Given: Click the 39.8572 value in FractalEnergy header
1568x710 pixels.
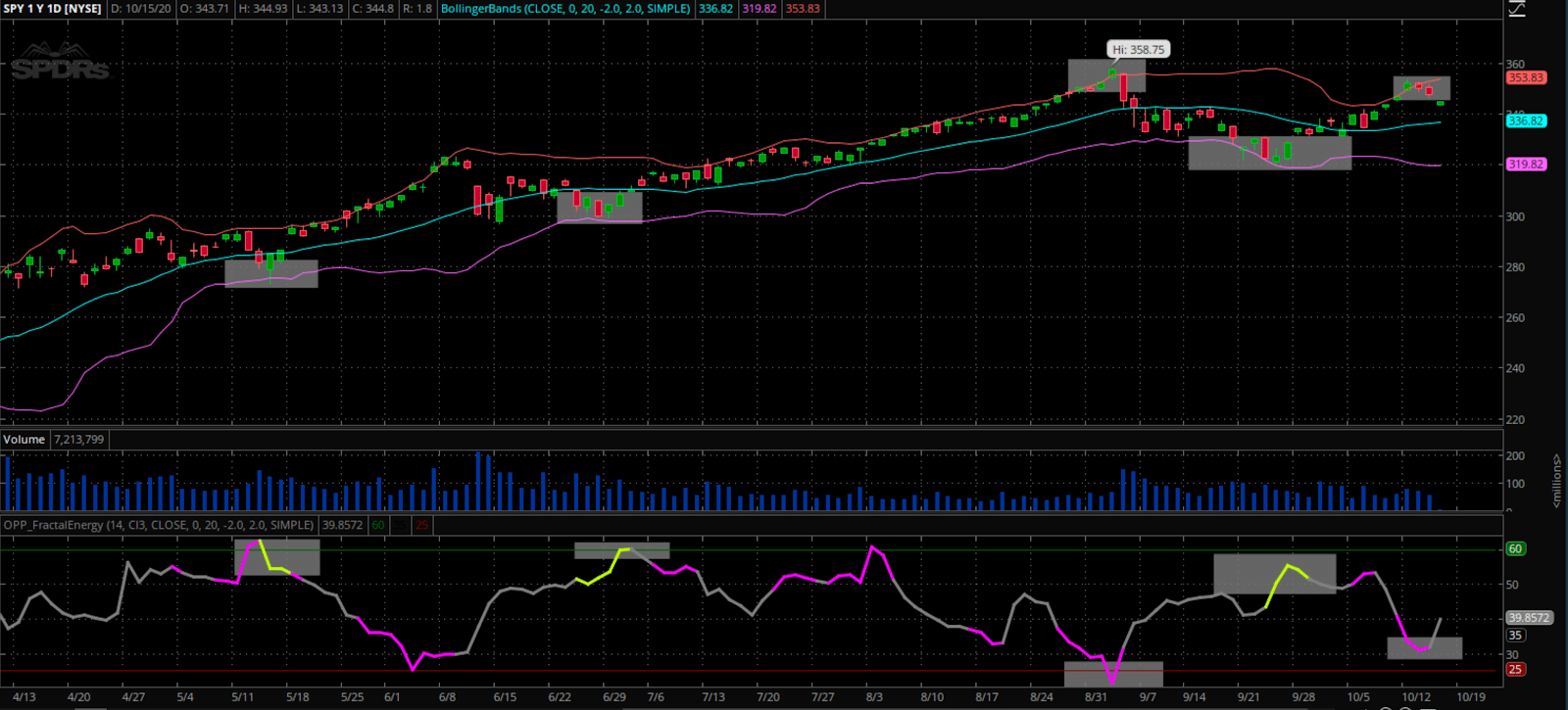Looking at the screenshot, I should point(343,525).
